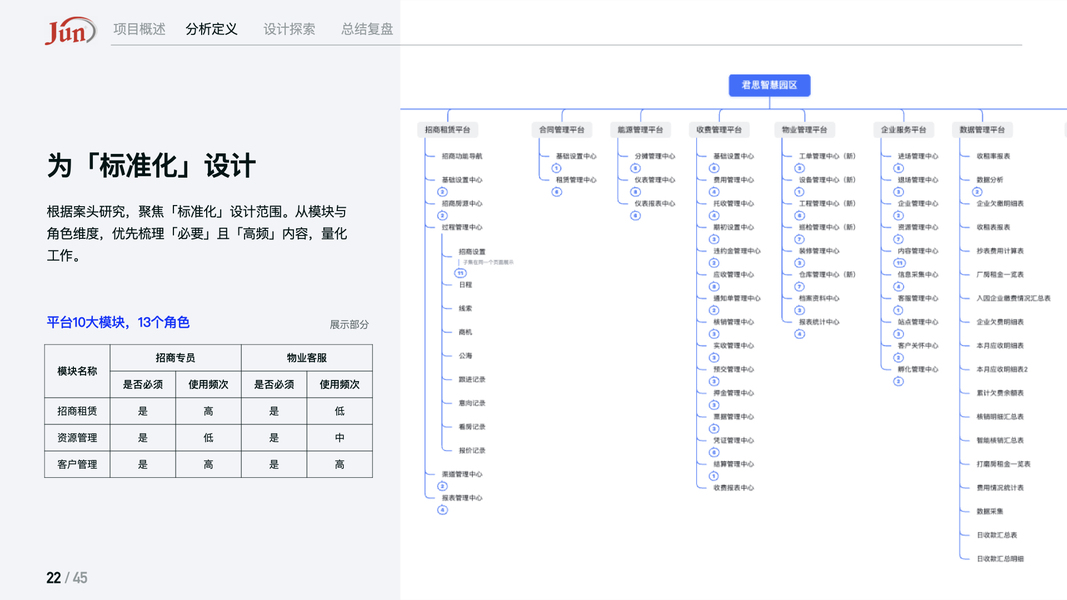The height and width of the screenshot is (600, 1067).
Task: Select the 能源管理平台 node
Action: point(640,129)
